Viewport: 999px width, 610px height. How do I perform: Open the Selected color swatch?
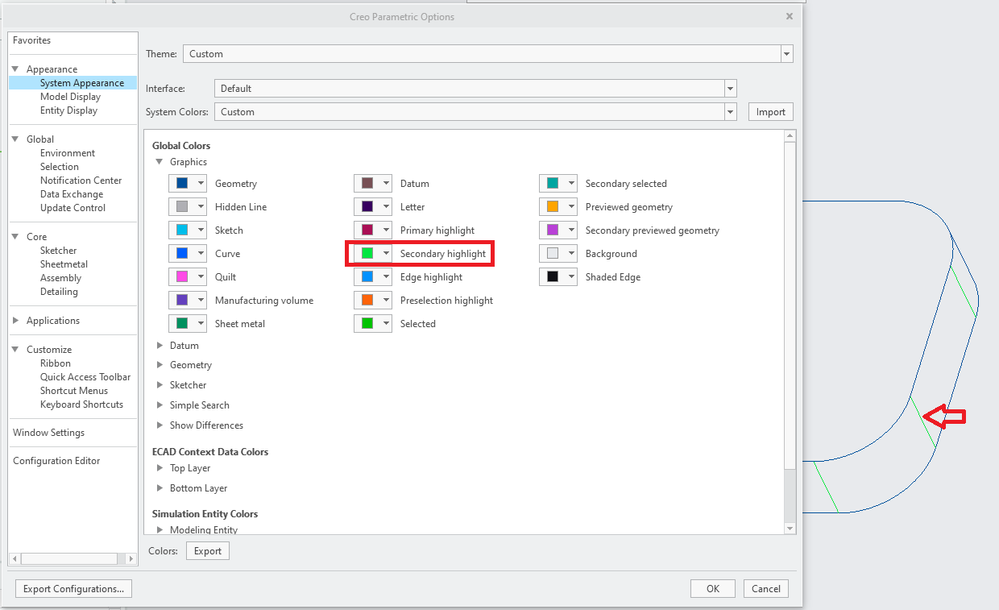pos(373,324)
